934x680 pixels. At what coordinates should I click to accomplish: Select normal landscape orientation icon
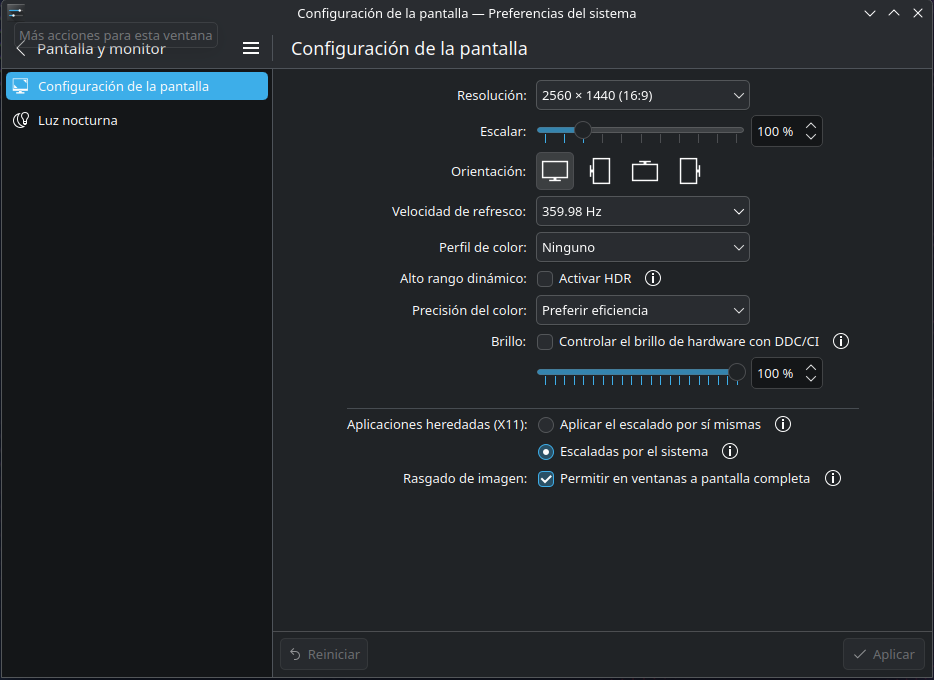[x=555, y=171]
